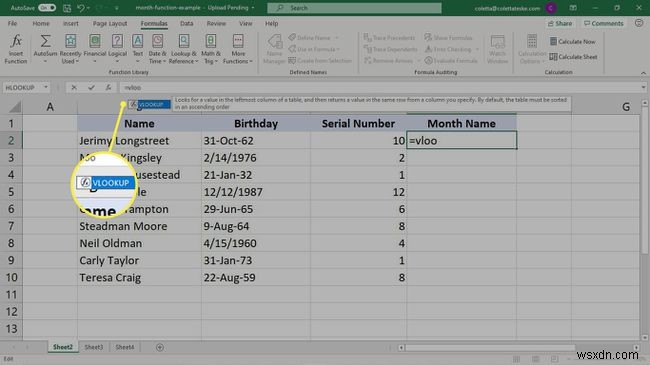Screen dimensions: 650x365
Task: Click Calculate Now
Action: click(572, 41)
